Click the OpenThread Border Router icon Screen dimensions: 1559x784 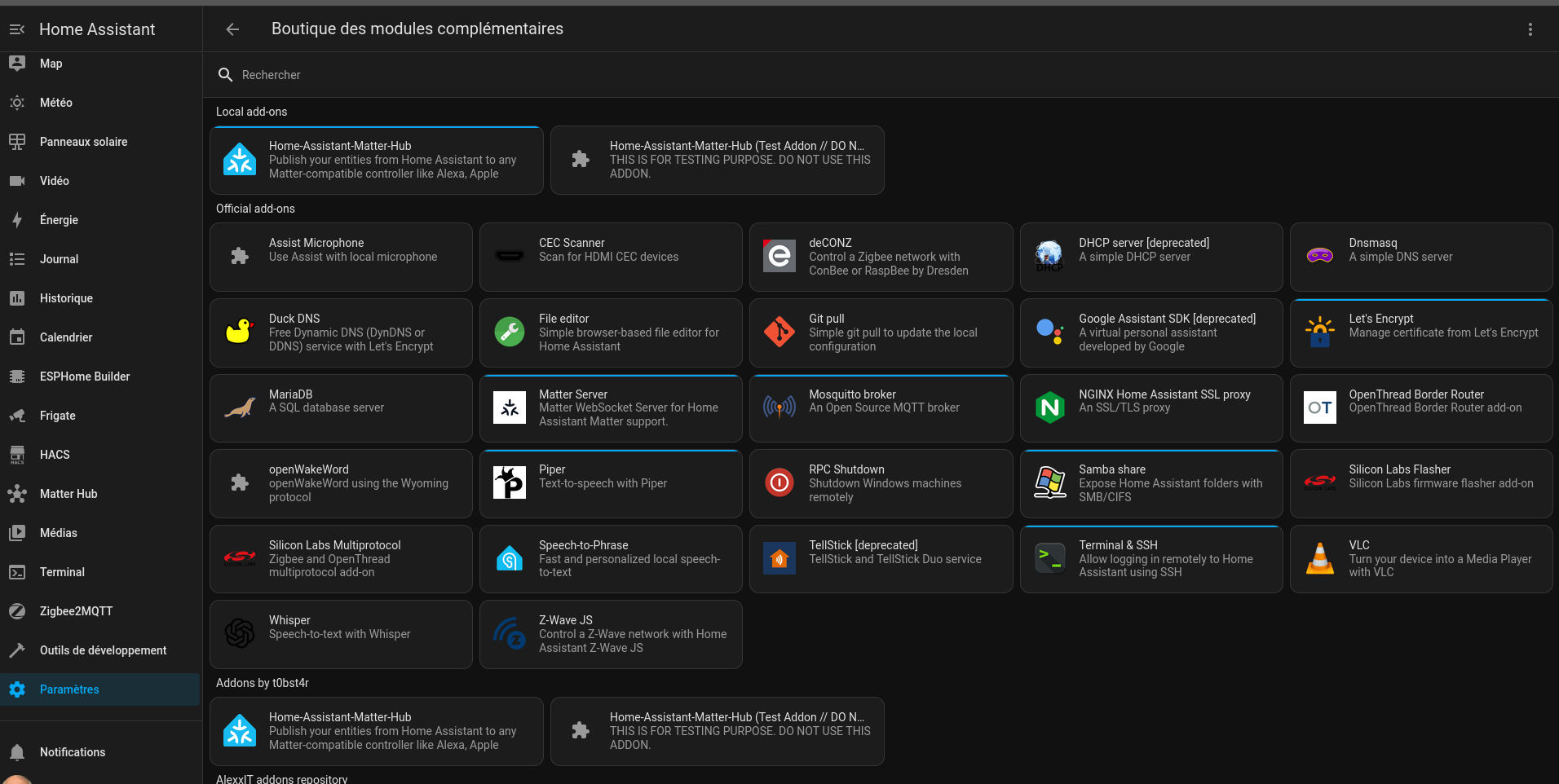pos(1319,407)
